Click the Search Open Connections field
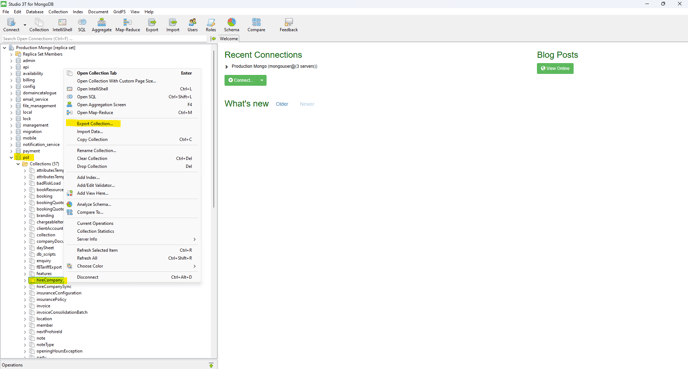This screenshot has width=688, height=369. (104, 39)
